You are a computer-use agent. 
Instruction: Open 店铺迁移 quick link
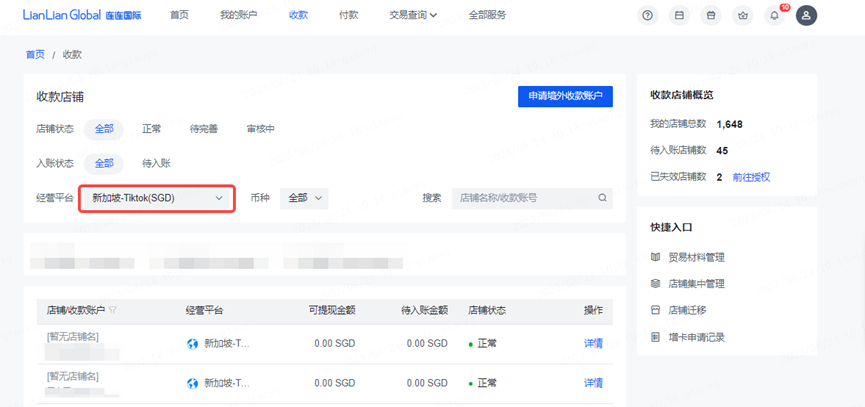coord(687,310)
